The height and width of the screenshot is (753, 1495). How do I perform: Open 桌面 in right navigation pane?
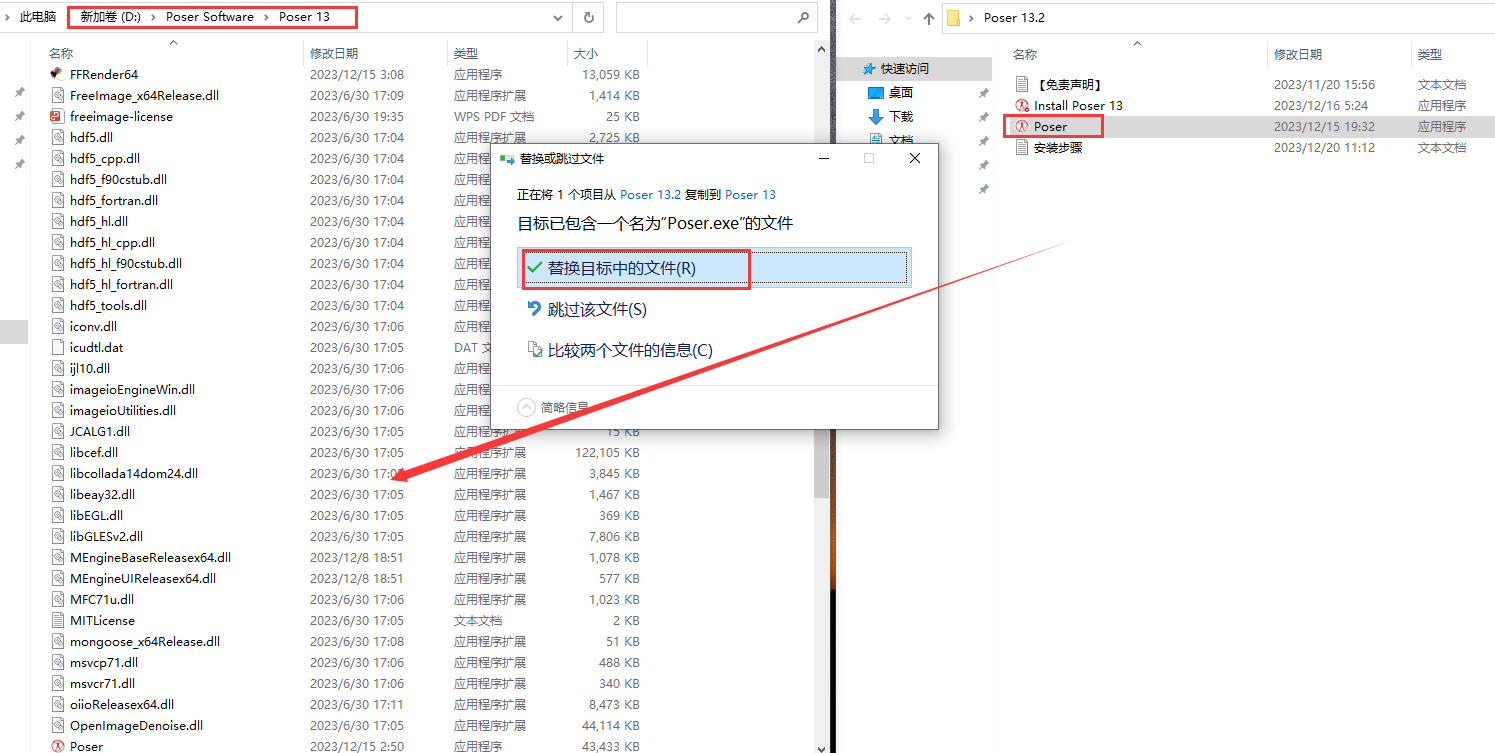[900, 92]
